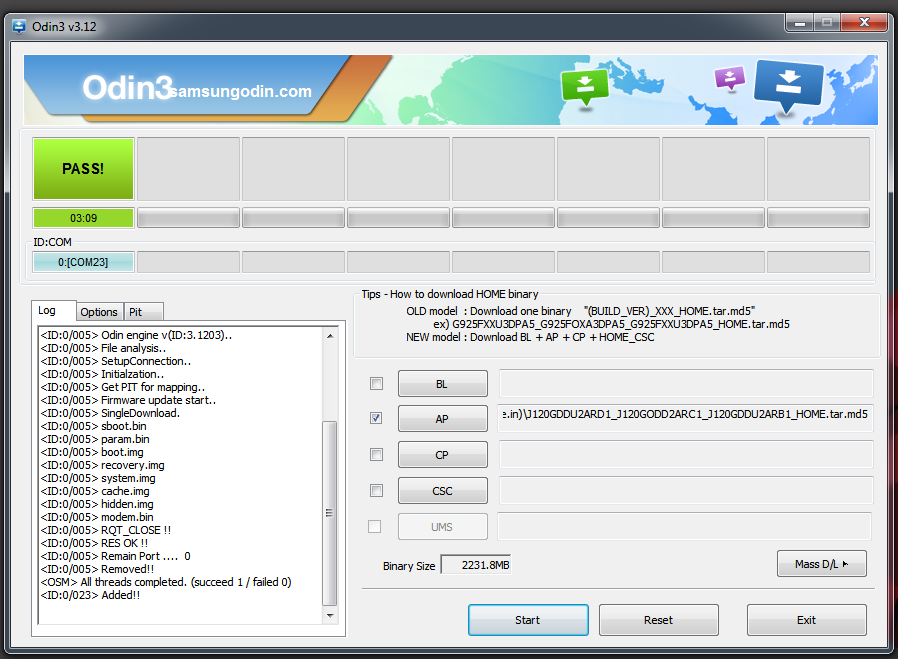This screenshot has width=898, height=659.
Task: Uncheck the AP checkbox
Action: (x=376, y=418)
